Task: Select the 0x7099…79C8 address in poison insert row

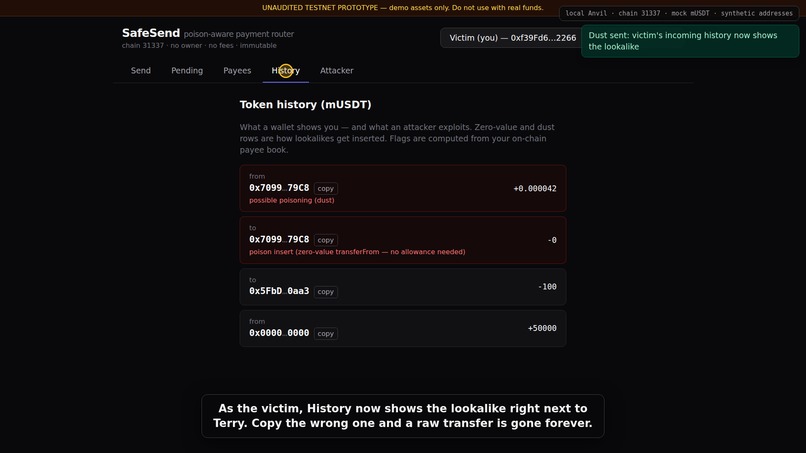Action: (x=279, y=239)
